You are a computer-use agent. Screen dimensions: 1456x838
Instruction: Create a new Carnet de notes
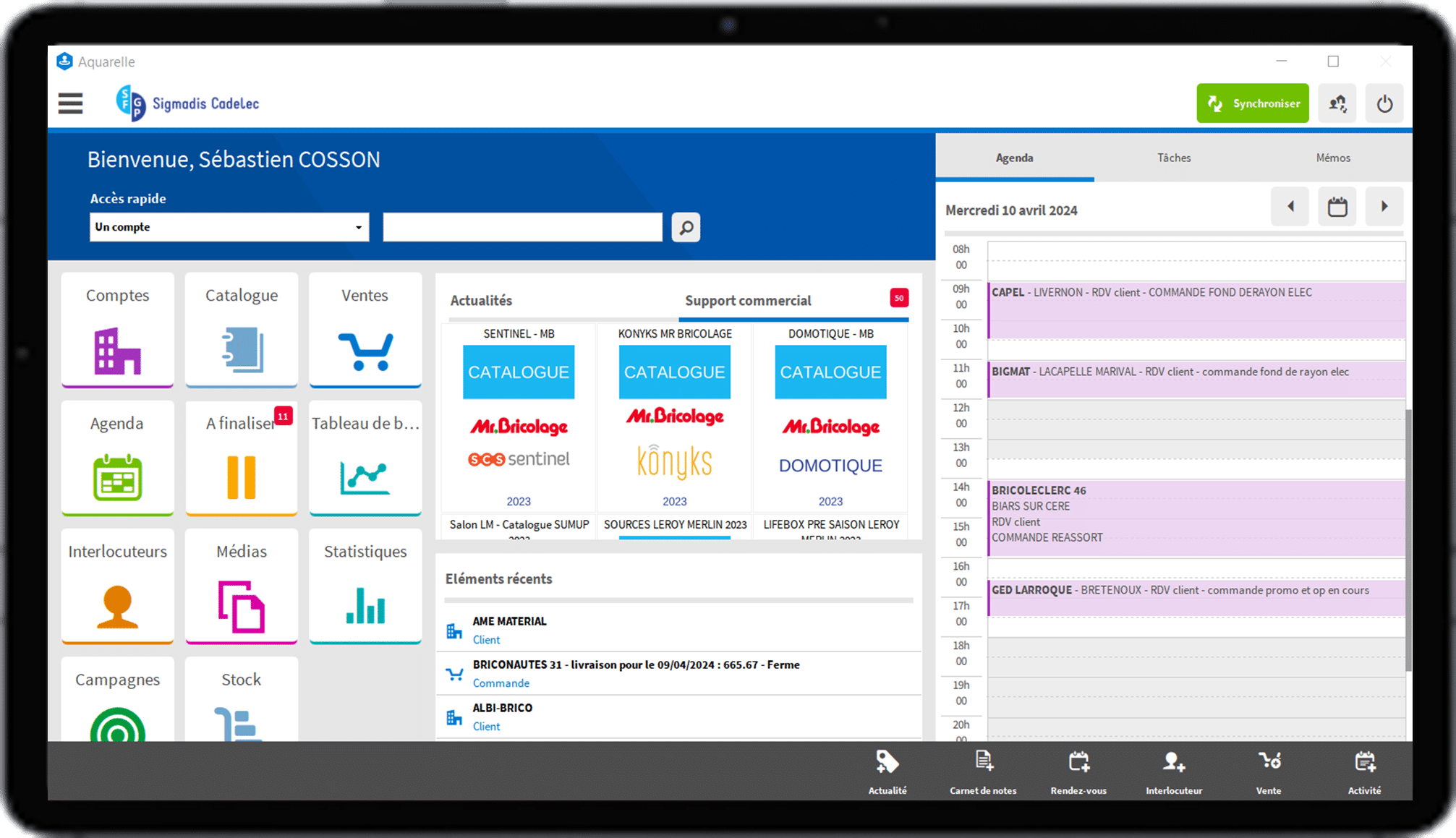(x=983, y=772)
